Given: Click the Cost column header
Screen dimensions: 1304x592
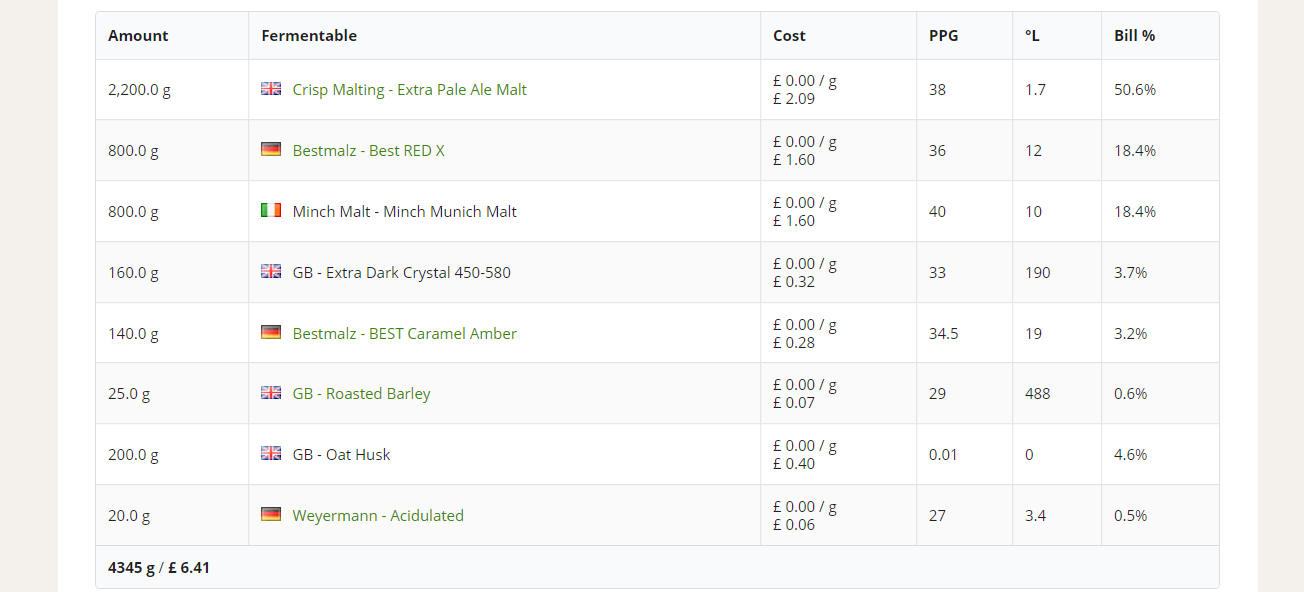Looking at the screenshot, I should (x=789, y=35).
